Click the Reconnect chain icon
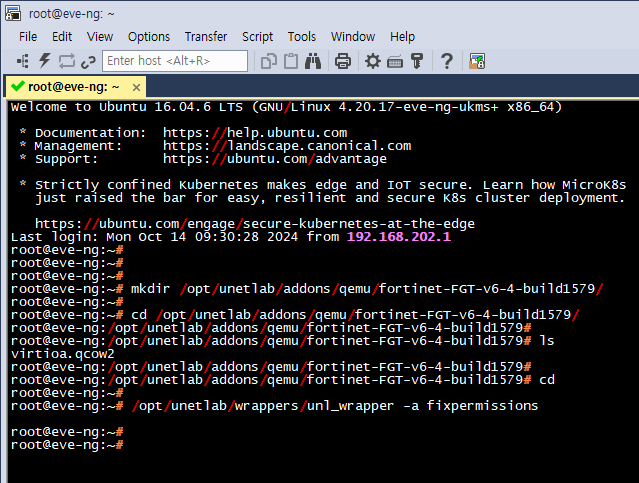Viewport: 639px width, 483px height. click(x=88, y=62)
